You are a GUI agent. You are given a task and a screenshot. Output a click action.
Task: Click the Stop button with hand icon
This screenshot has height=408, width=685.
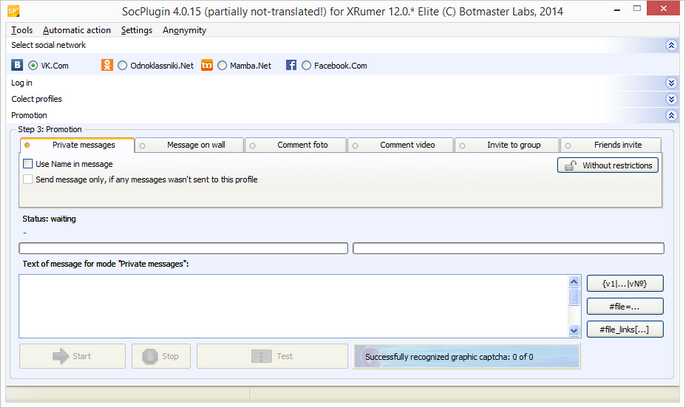click(161, 356)
